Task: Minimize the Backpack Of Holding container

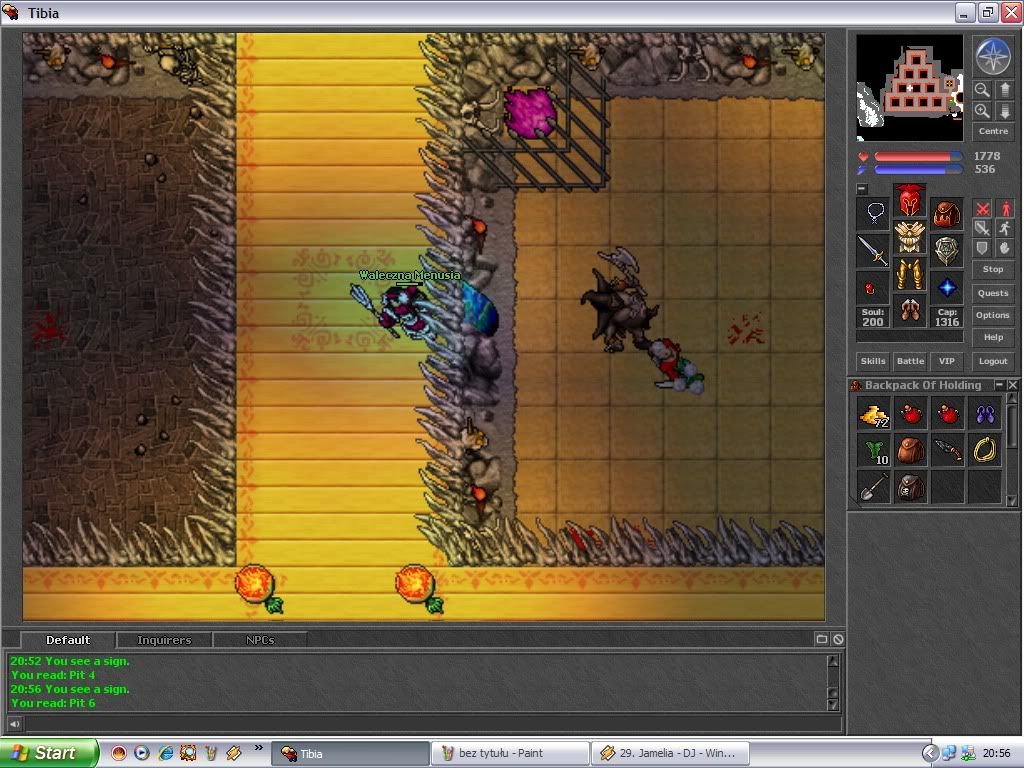Action: 999,385
